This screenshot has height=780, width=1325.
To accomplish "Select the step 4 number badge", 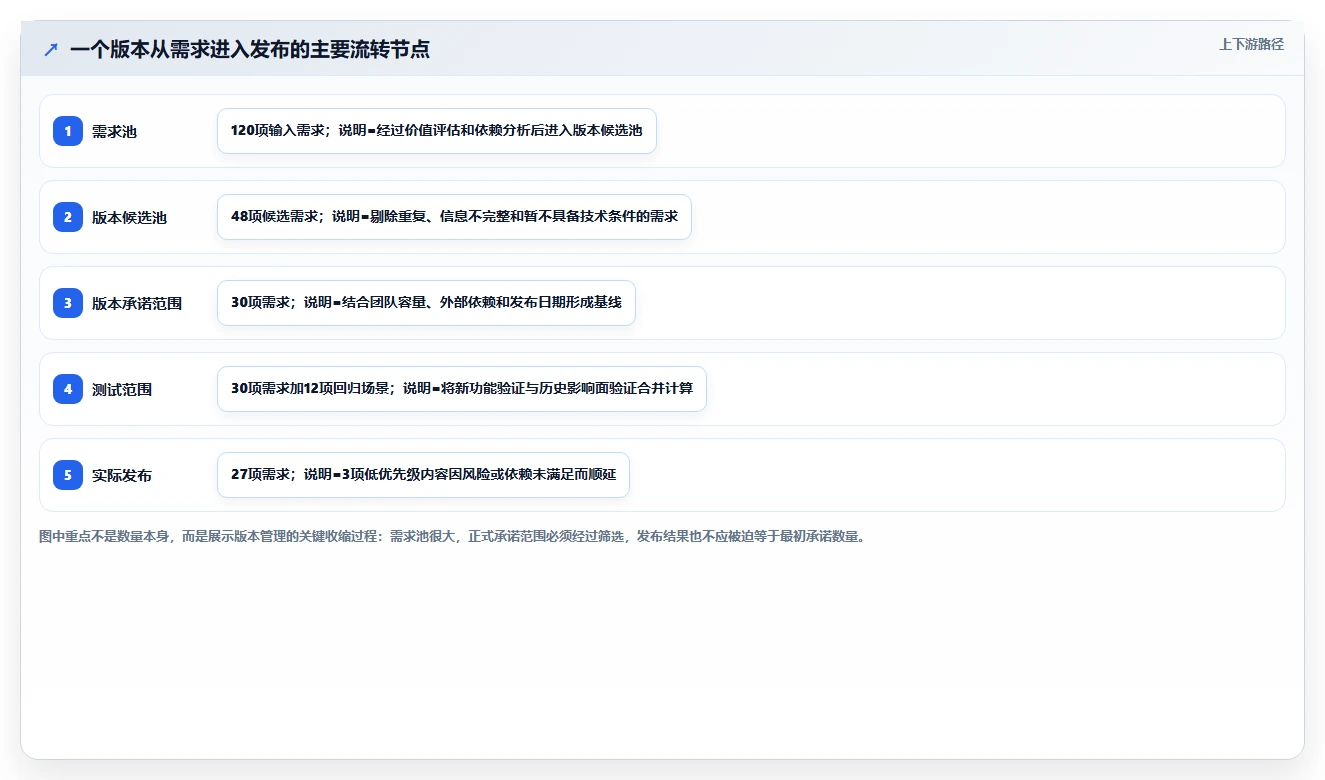I will coord(68,389).
